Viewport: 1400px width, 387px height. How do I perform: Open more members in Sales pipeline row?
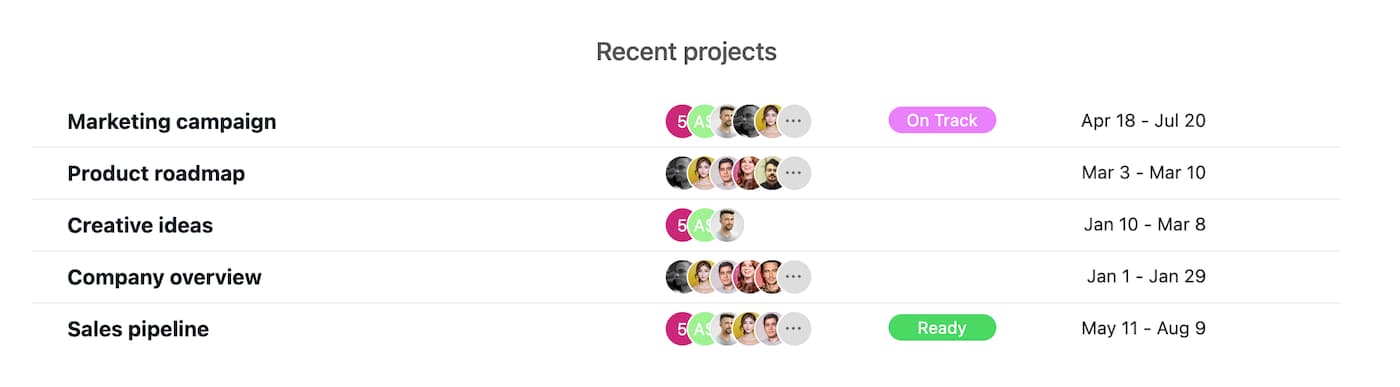[794, 328]
